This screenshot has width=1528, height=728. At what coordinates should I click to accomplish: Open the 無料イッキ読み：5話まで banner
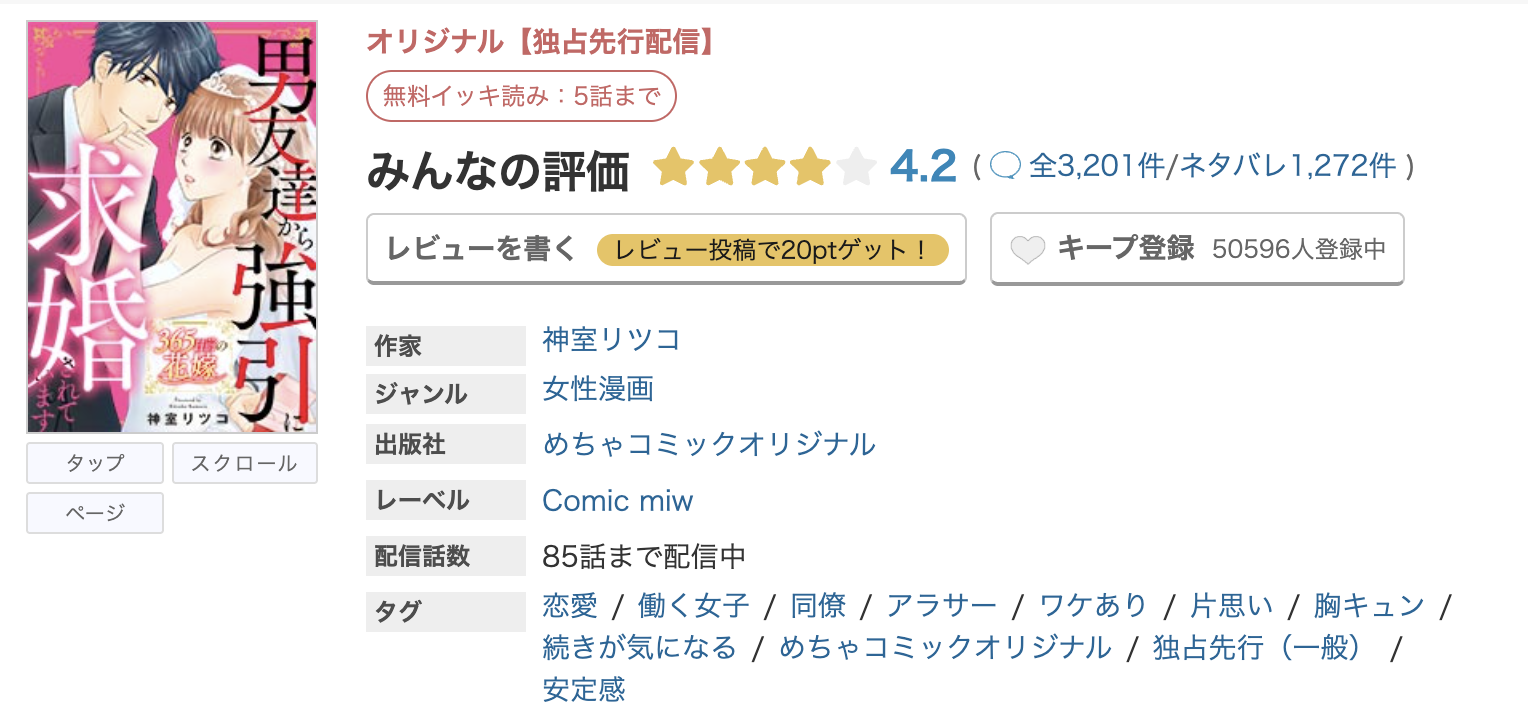[x=521, y=96]
